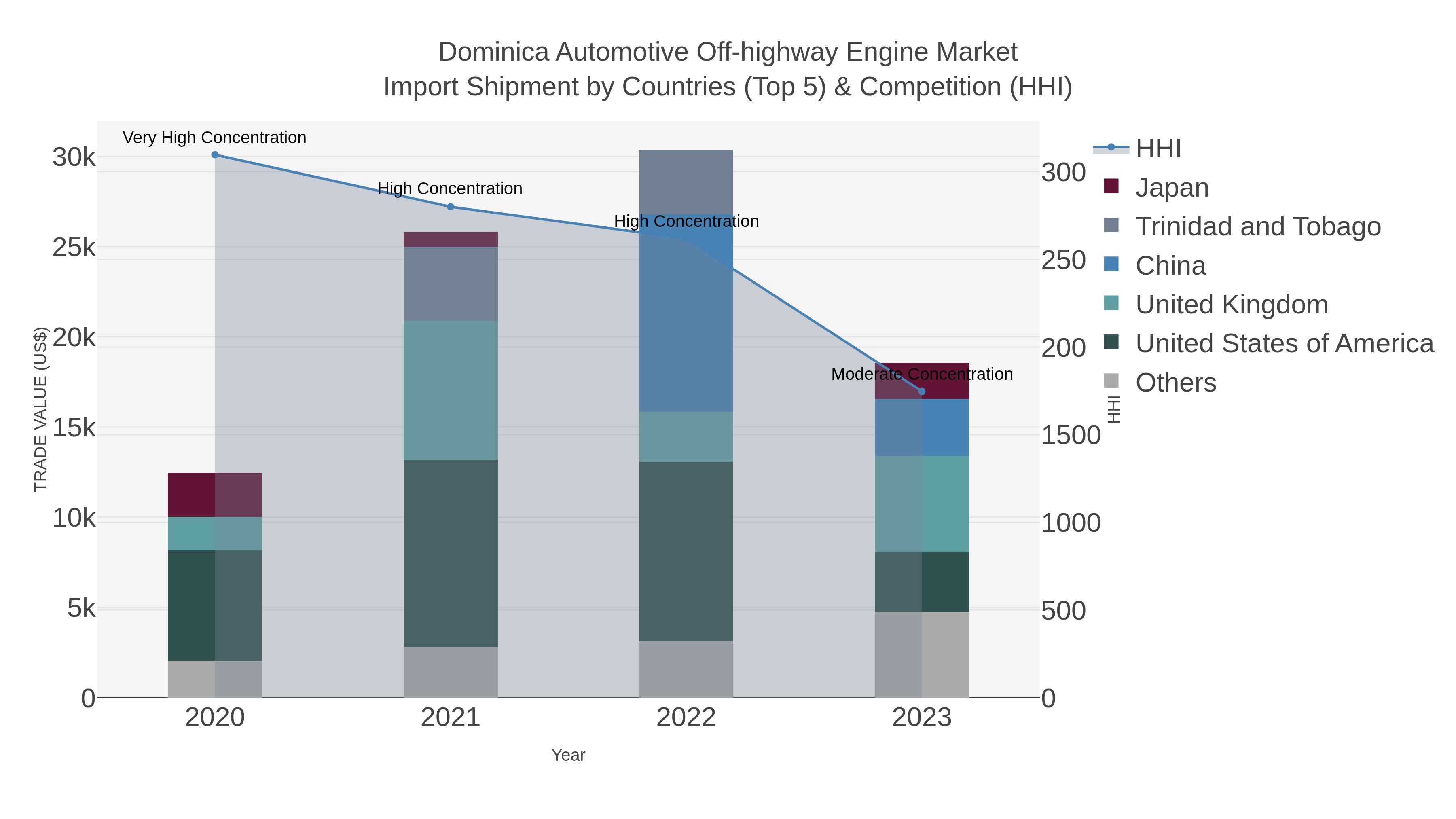
Task: Toggle the HHI legend entry
Action: 1137,149
